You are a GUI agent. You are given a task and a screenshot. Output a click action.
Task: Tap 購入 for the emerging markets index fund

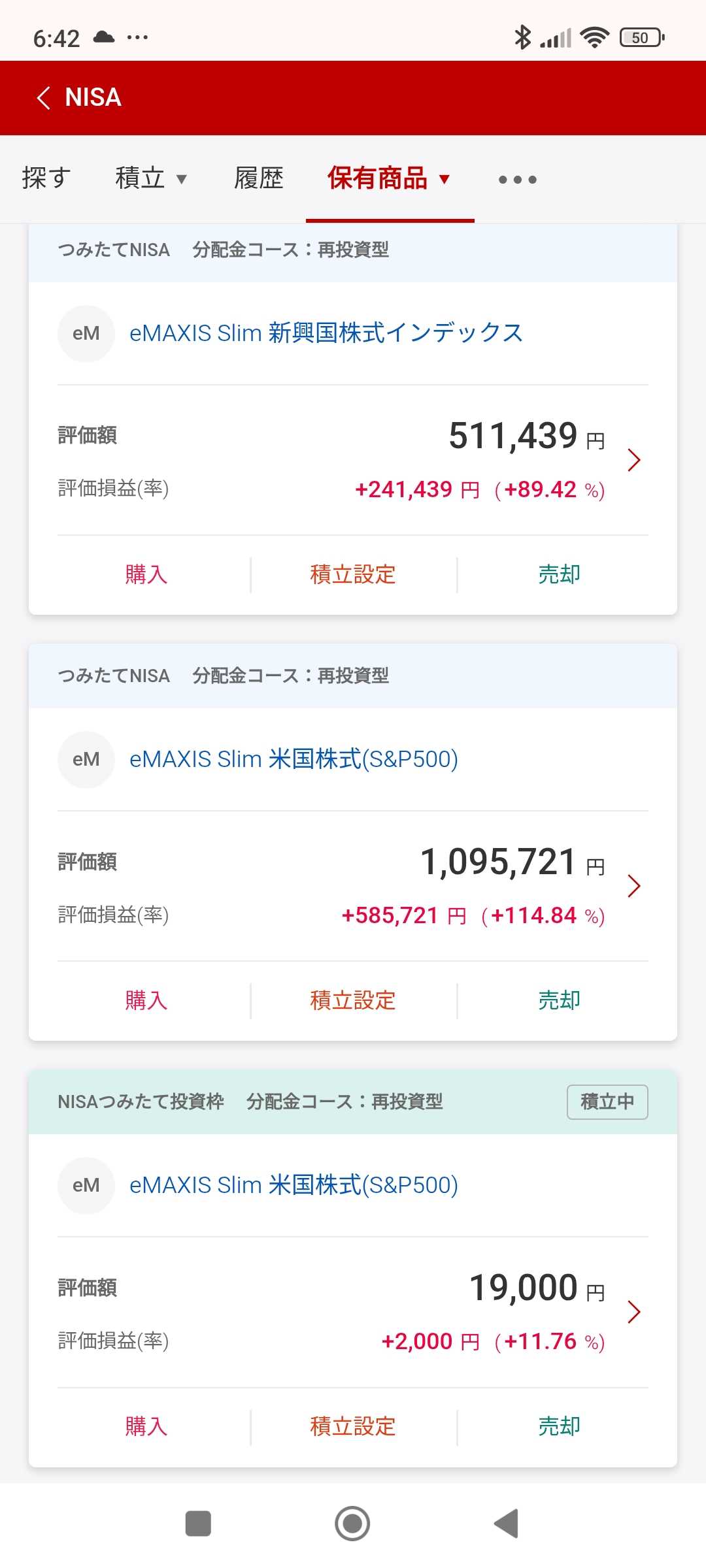(146, 574)
